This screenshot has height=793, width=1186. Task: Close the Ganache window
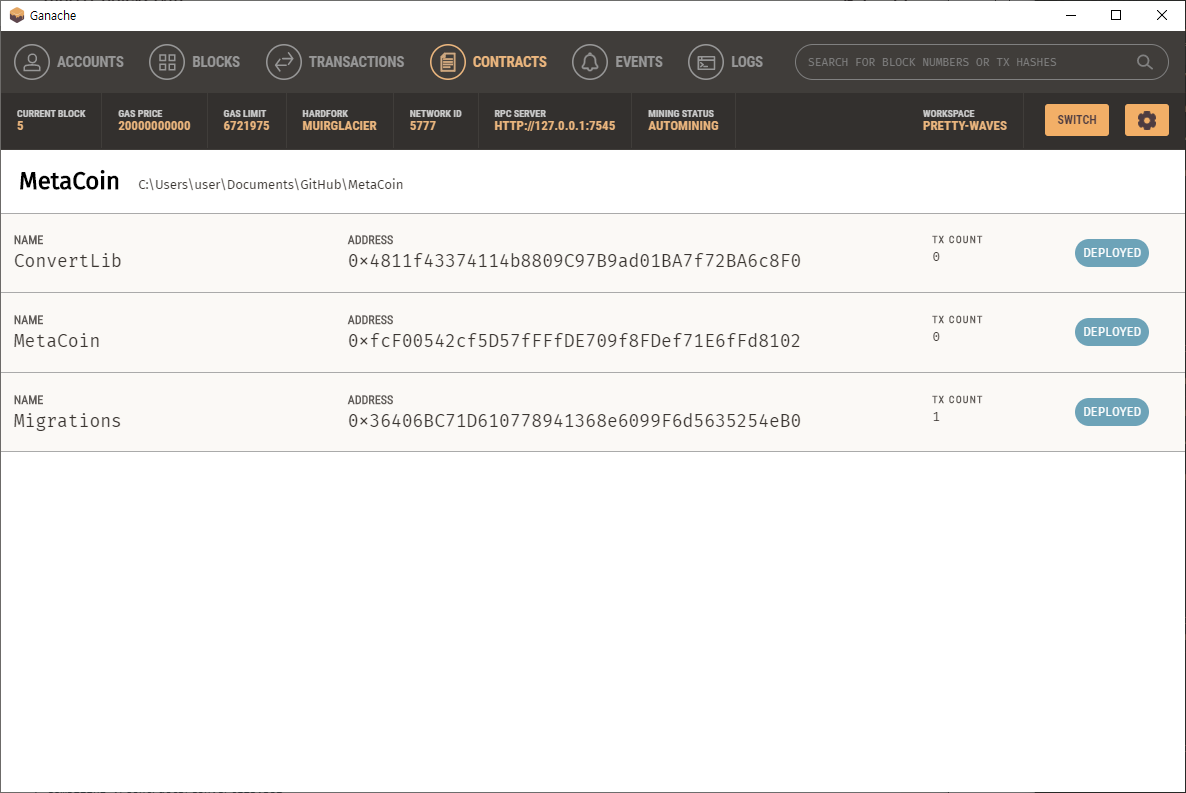1162,15
